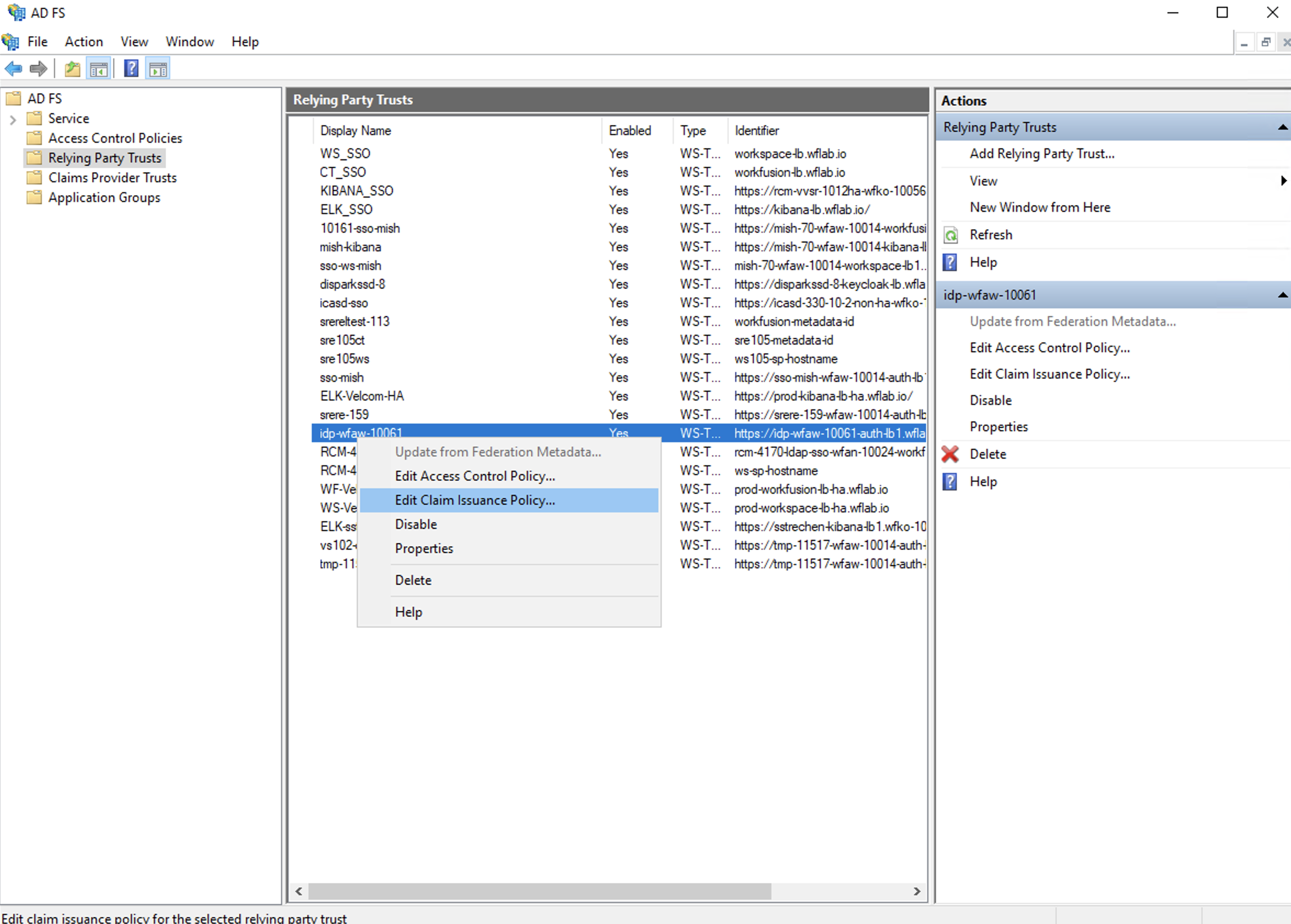Select Application Groups tree item

[x=104, y=198]
